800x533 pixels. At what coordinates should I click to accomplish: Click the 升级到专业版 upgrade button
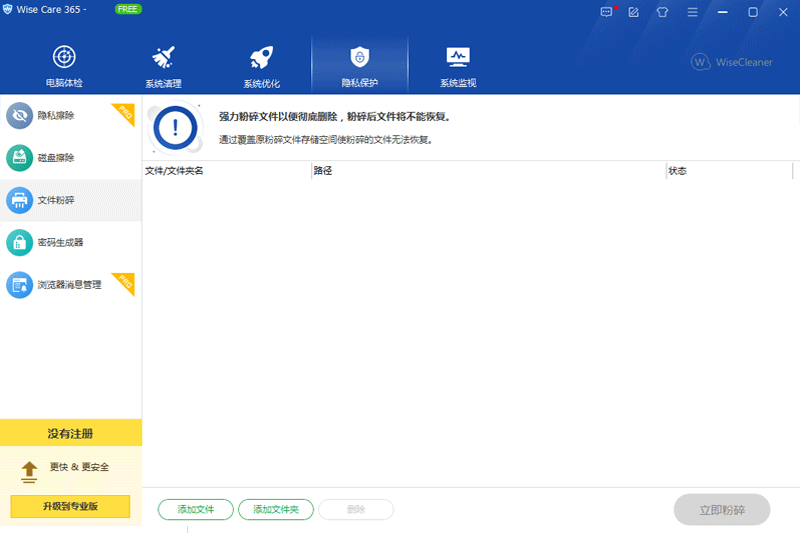click(x=71, y=506)
